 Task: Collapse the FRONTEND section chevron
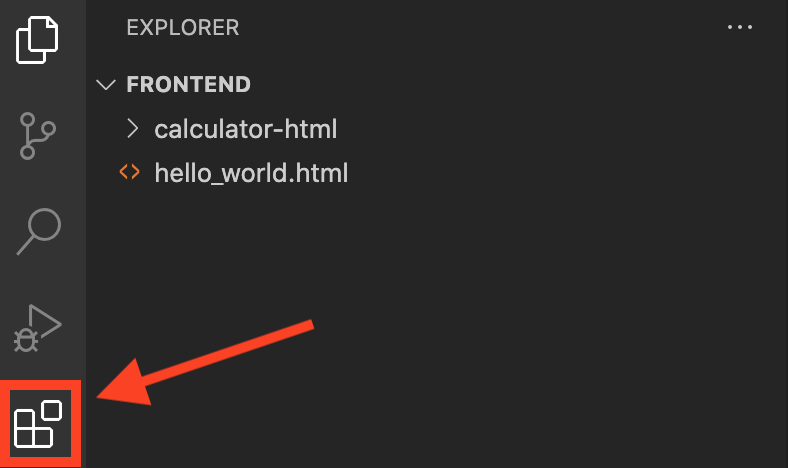106,84
